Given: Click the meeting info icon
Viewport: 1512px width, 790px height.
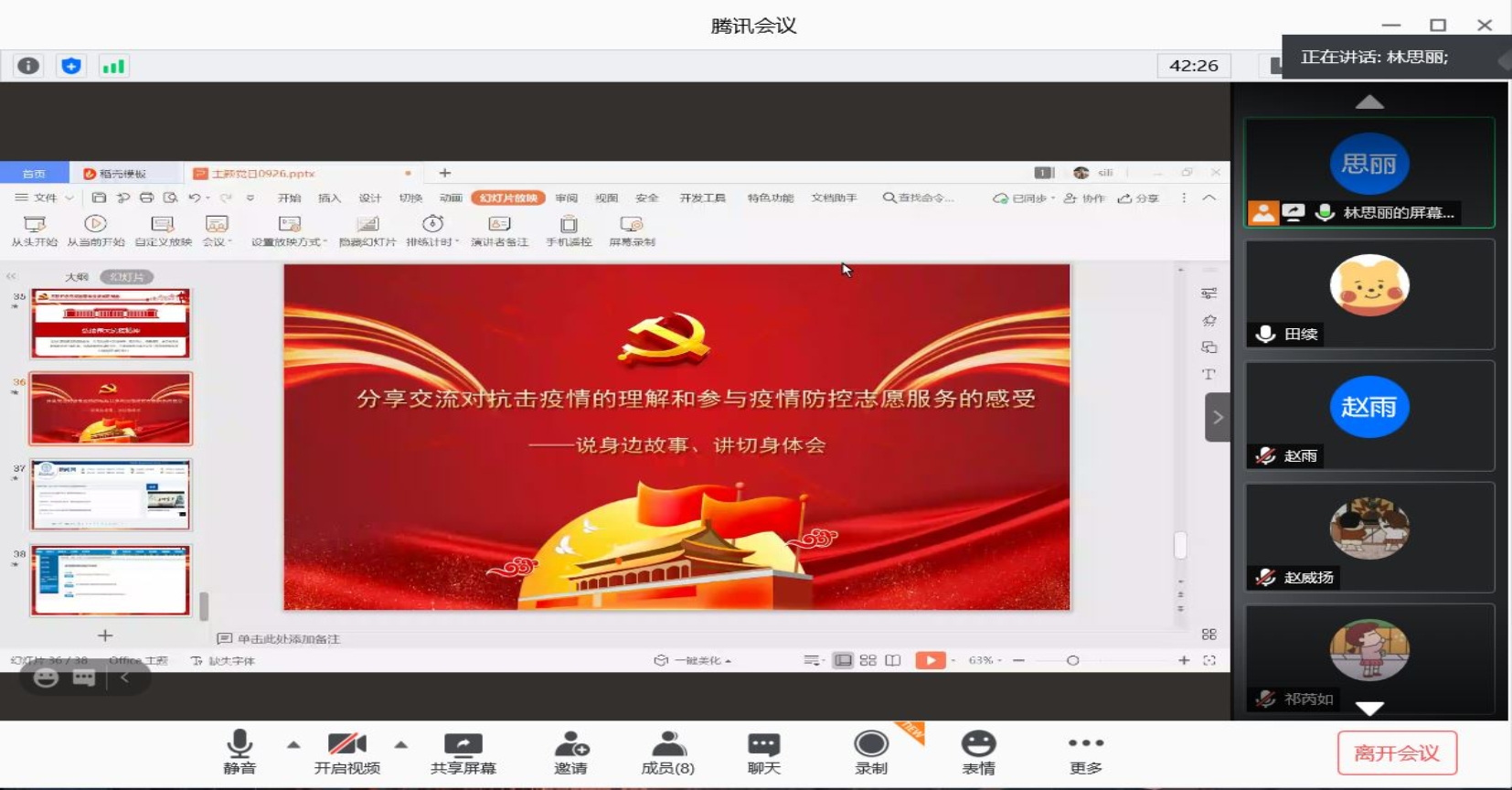Looking at the screenshot, I should click(x=28, y=66).
